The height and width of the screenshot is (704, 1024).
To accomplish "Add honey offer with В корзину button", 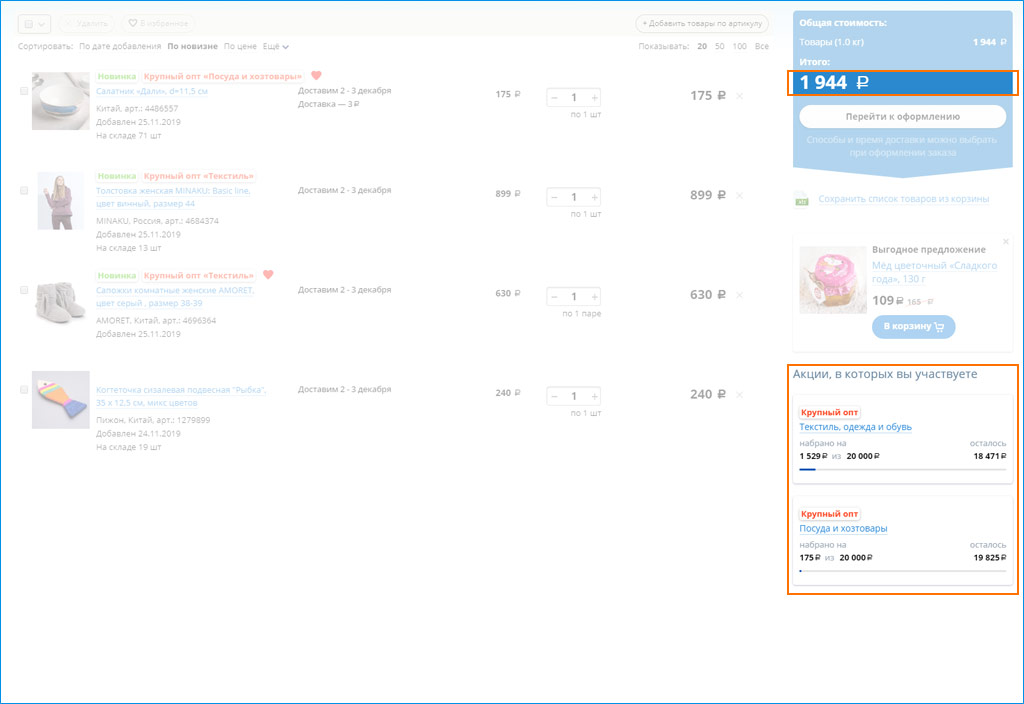I will click(x=913, y=327).
